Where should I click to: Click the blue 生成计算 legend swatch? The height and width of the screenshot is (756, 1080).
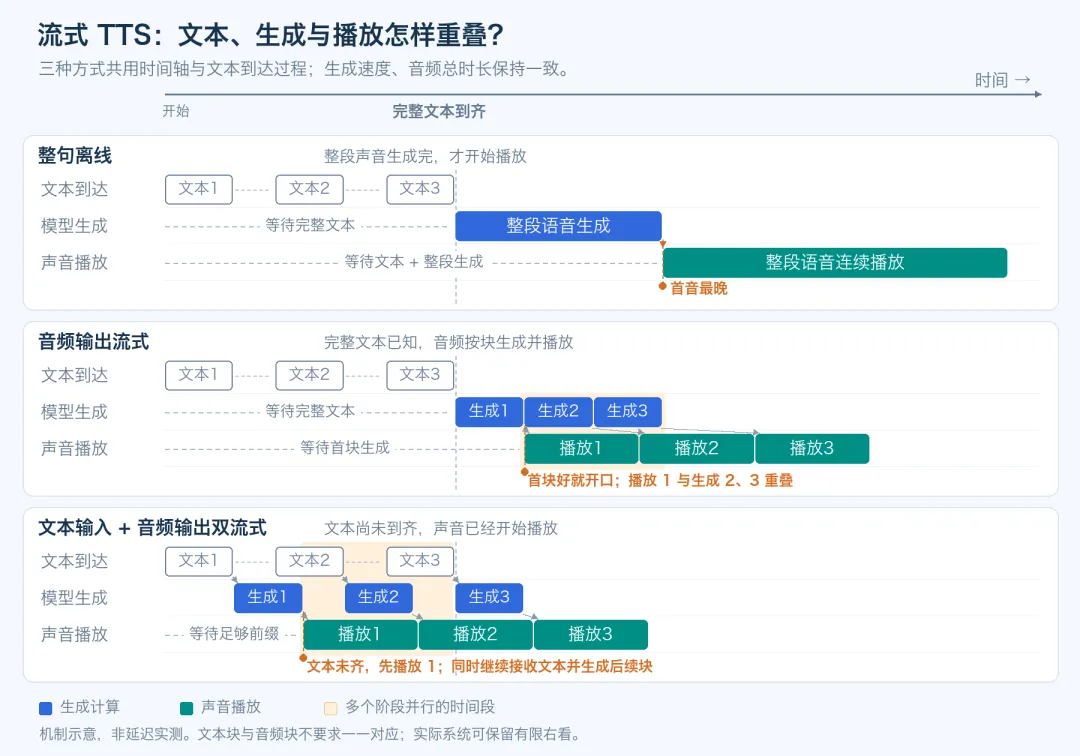(46, 708)
